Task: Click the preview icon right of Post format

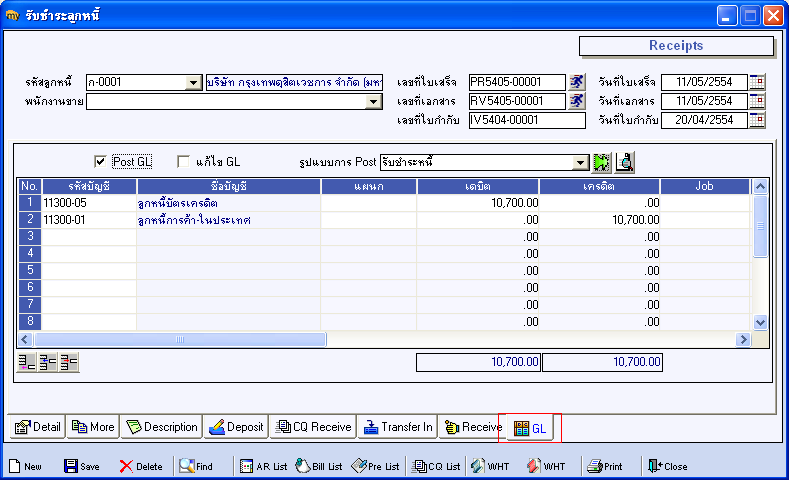Action: [x=624, y=161]
